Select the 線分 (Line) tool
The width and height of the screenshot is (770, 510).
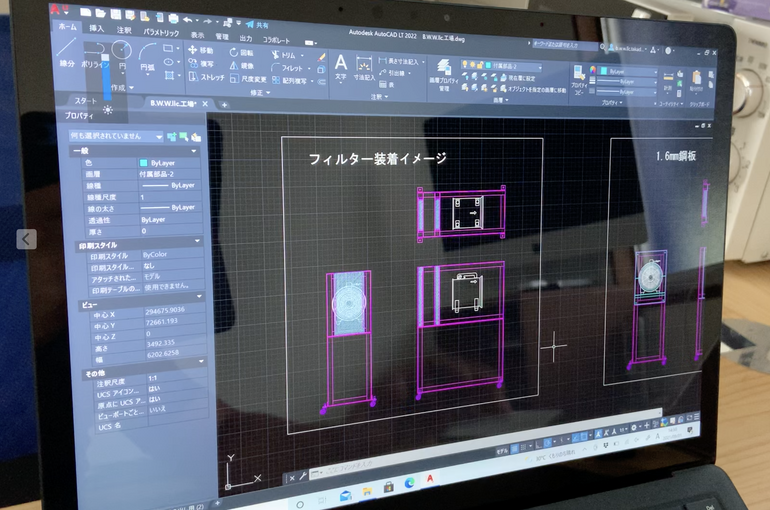(67, 53)
